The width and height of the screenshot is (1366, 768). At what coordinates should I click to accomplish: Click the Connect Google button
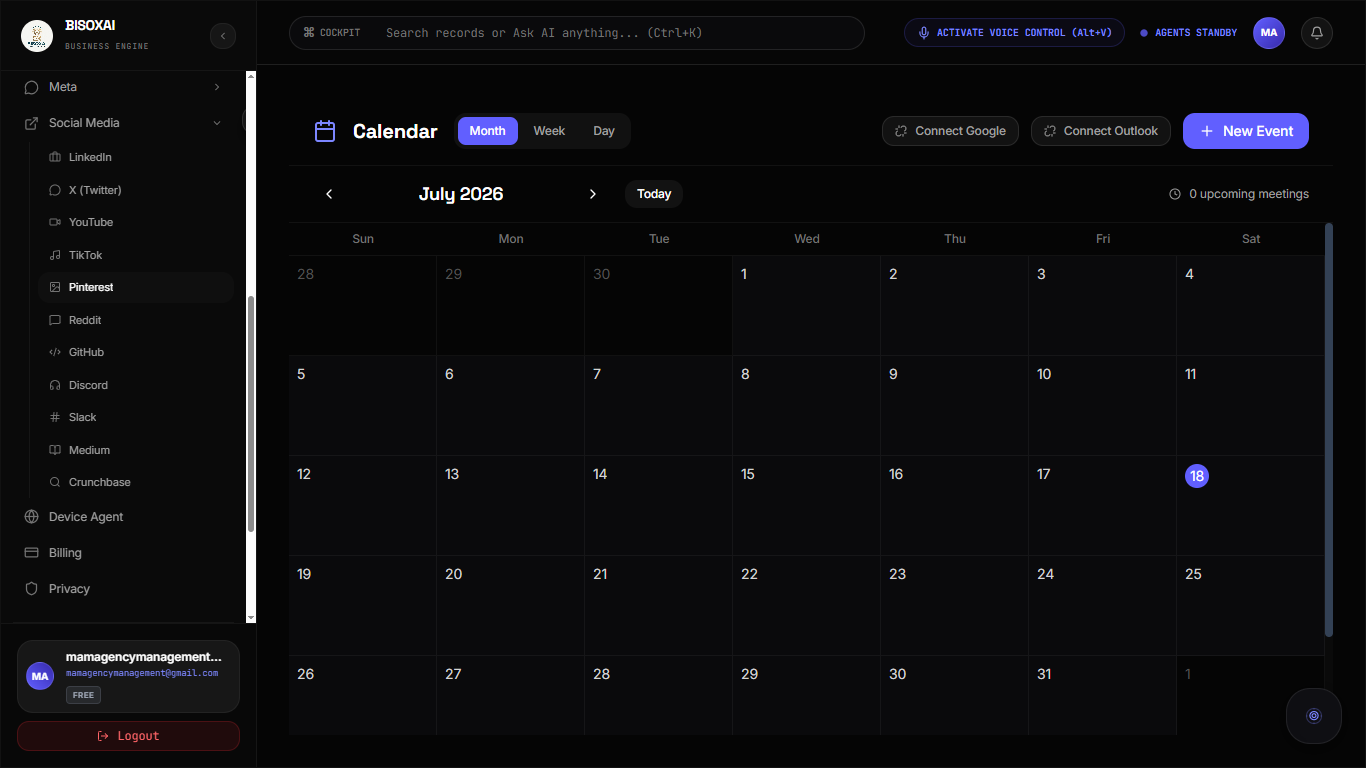pyautogui.click(x=950, y=131)
